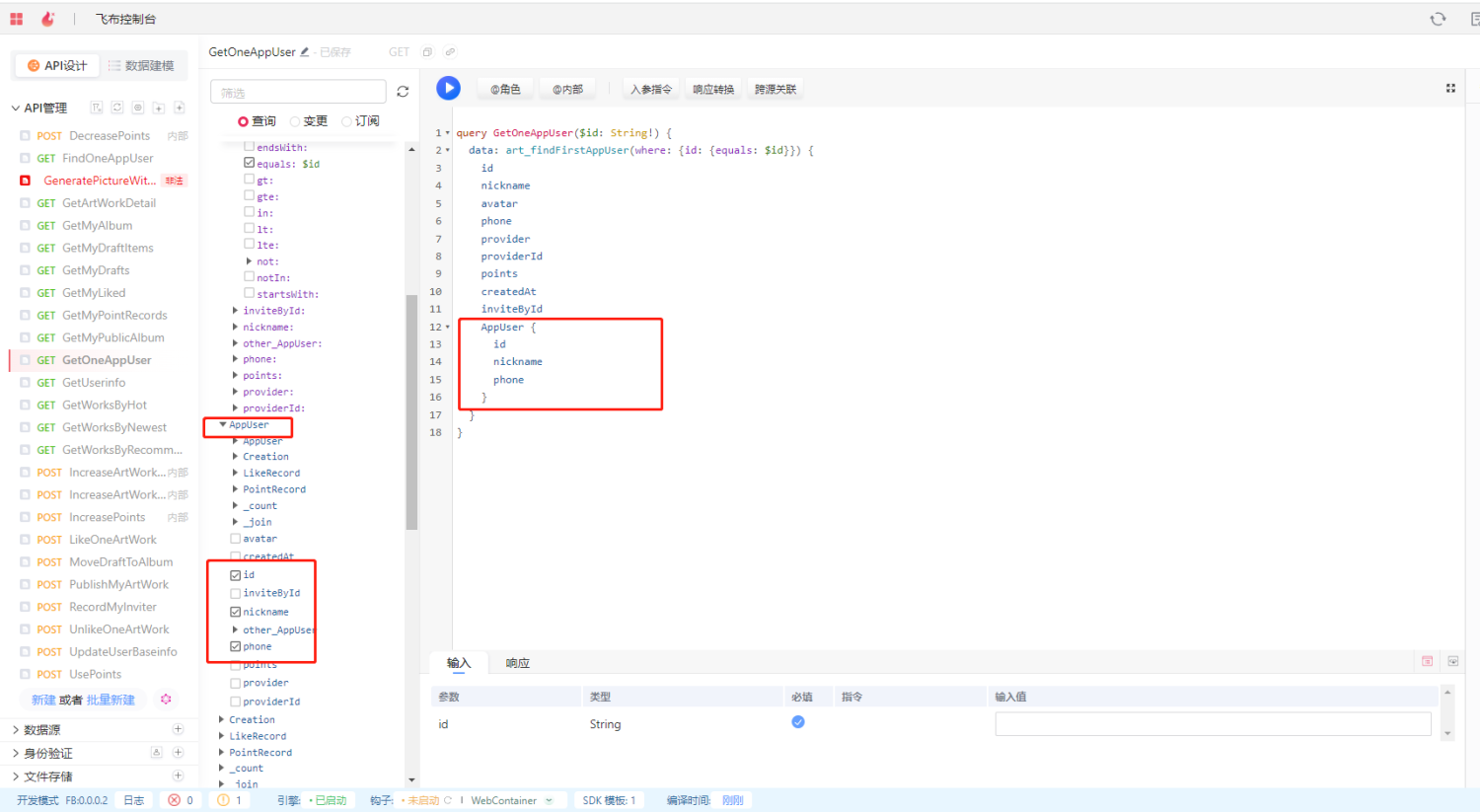Viewport: 1480px width, 812px height.
Task: Click the refresh icon next to the filter box
Action: [x=403, y=90]
